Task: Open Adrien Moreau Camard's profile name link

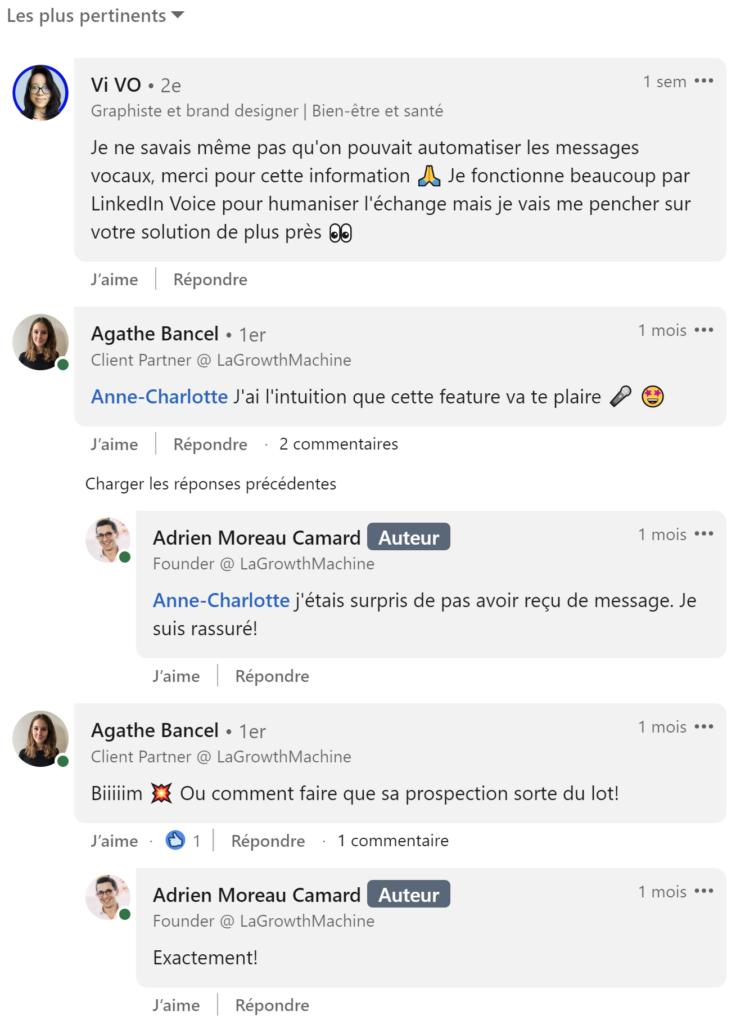Action: click(256, 538)
